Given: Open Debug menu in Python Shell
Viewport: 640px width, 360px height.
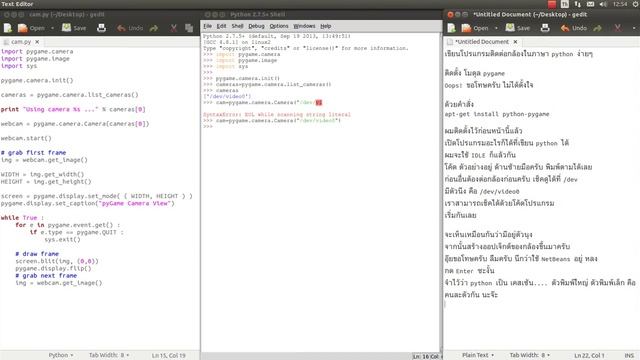Looking at the screenshot, I should tap(256, 26).
